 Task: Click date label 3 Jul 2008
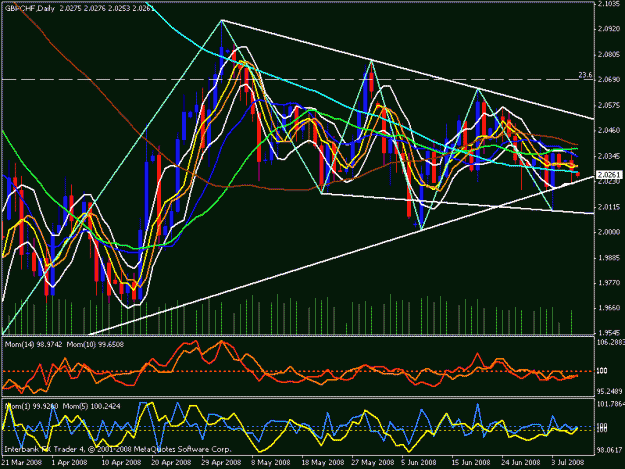click(x=568, y=462)
